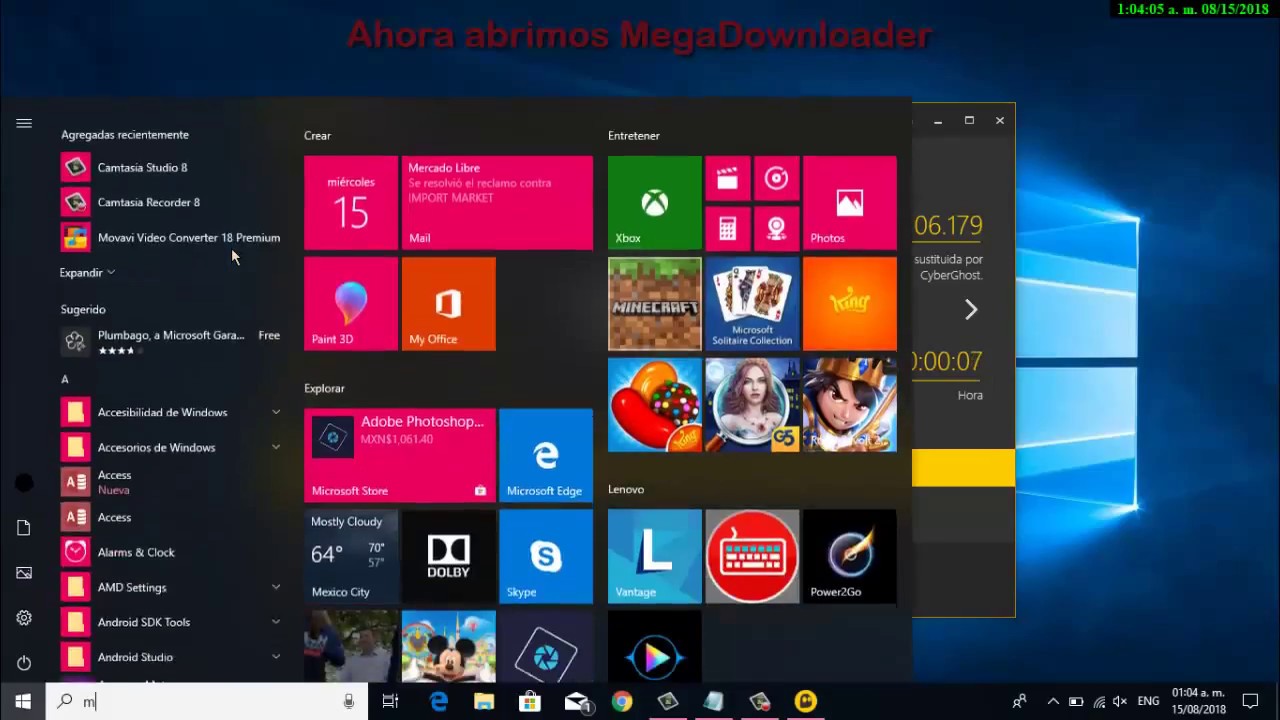Click the ENG language indicator

1149,702
